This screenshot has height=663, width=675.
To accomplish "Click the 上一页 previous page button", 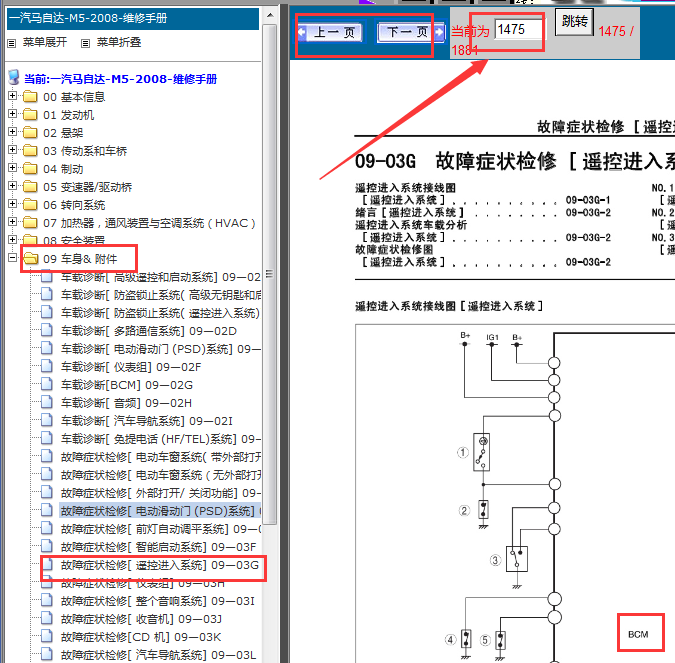I will pyautogui.click(x=330, y=32).
